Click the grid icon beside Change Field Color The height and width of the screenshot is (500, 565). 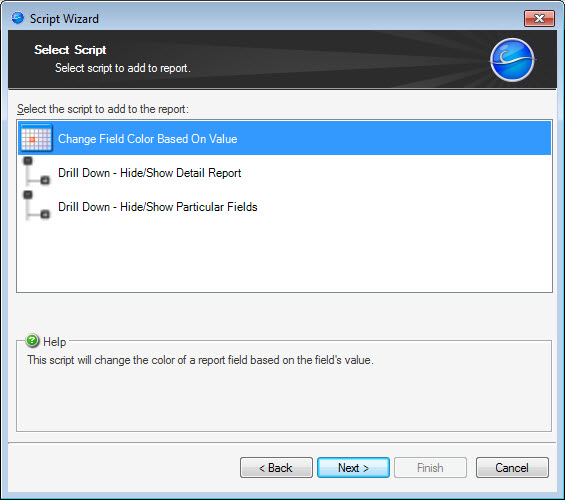pos(36,138)
